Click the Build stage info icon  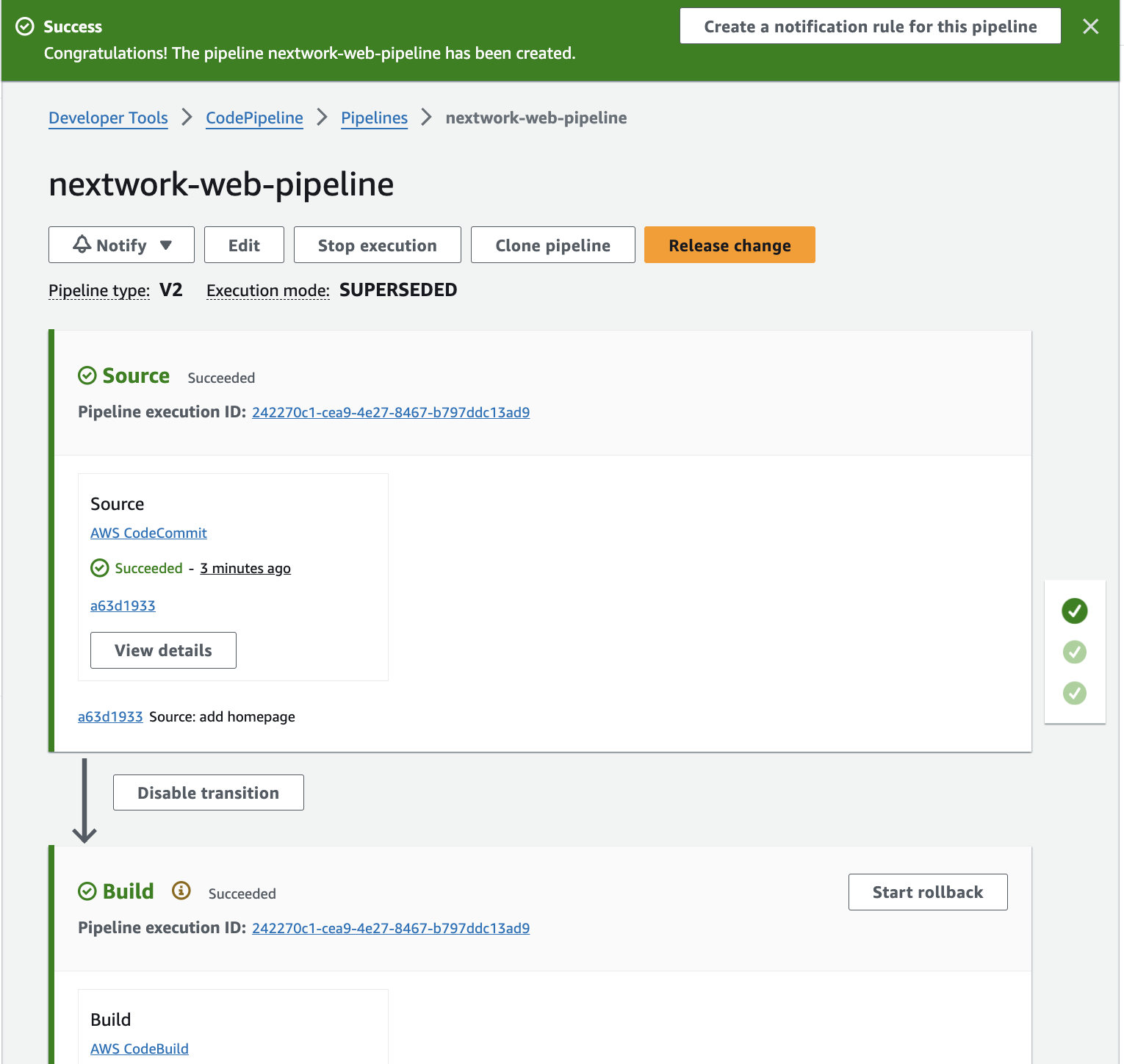pos(181,891)
